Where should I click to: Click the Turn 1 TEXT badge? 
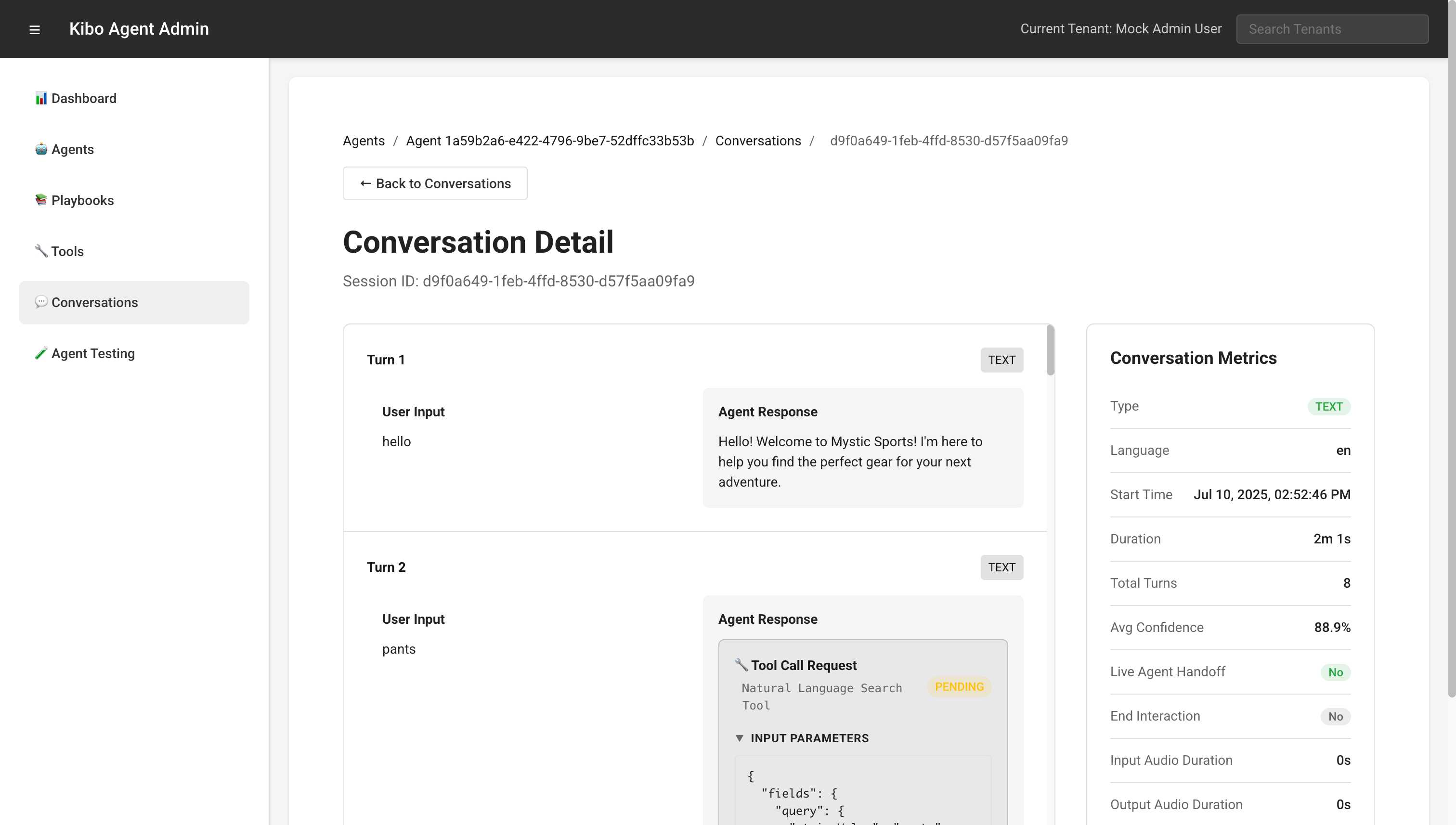click(1001, 360)
